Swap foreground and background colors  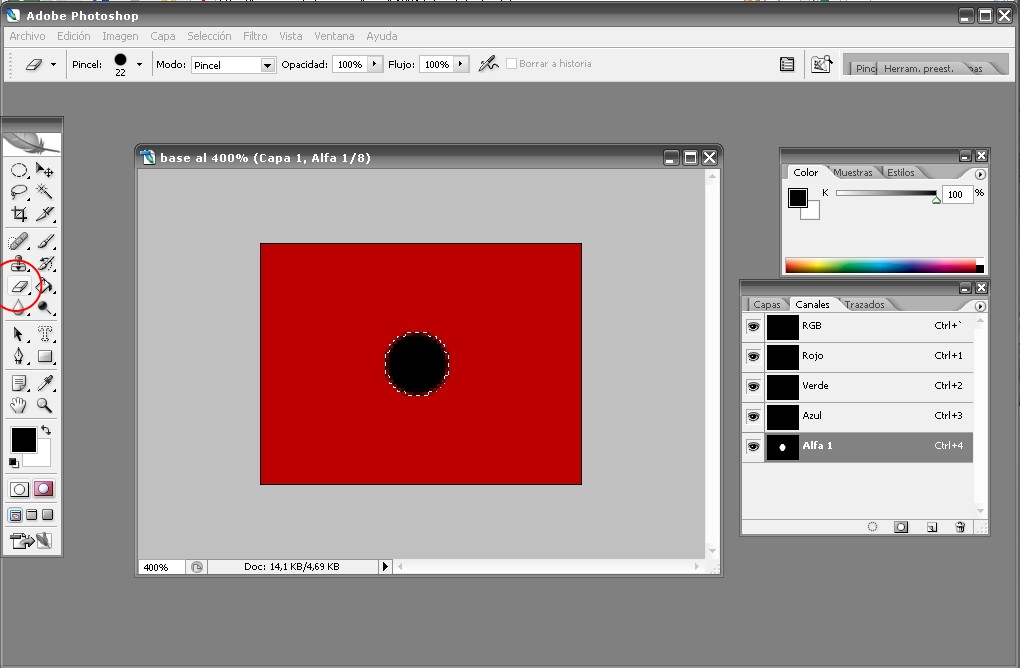point(46,430)
